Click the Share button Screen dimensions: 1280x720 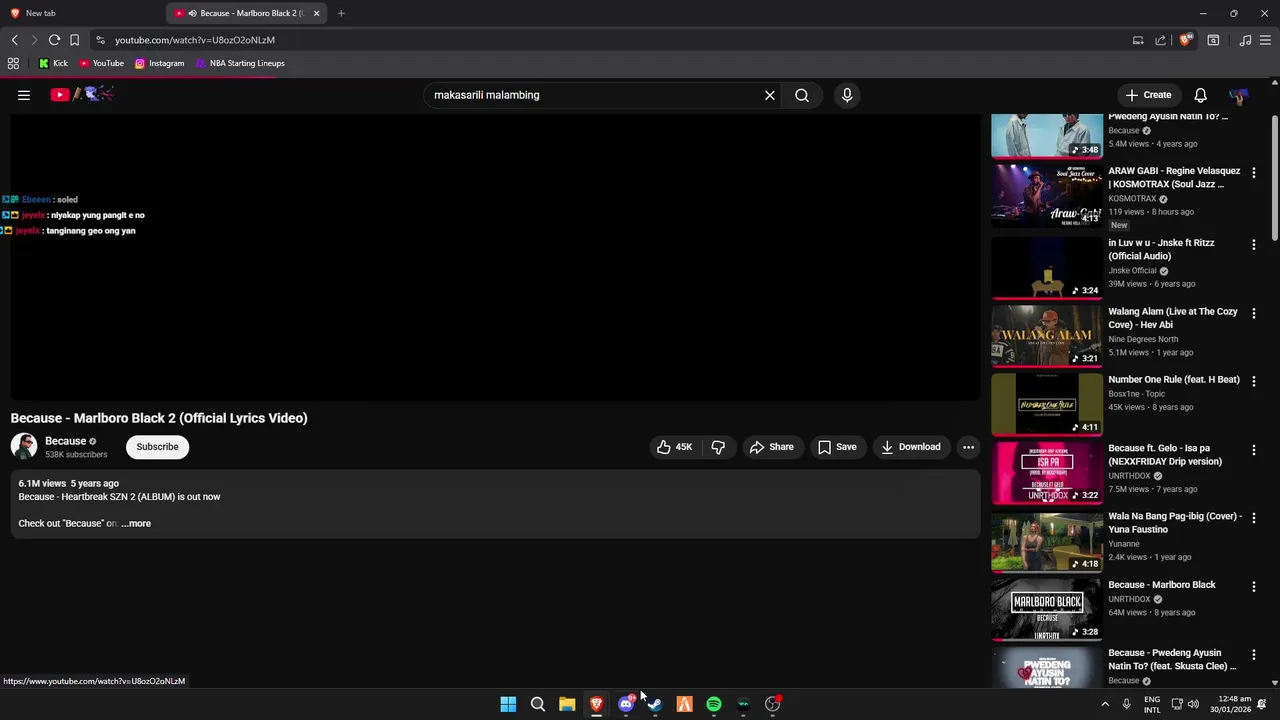tap(771, 447)
